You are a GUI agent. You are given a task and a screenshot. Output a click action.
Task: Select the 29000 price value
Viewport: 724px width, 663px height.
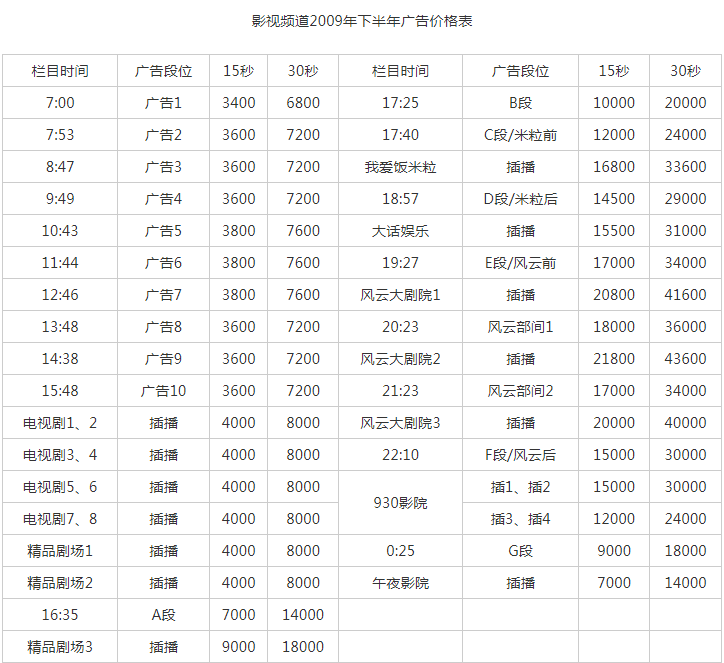pyautogui.click(x=685, y=199)
